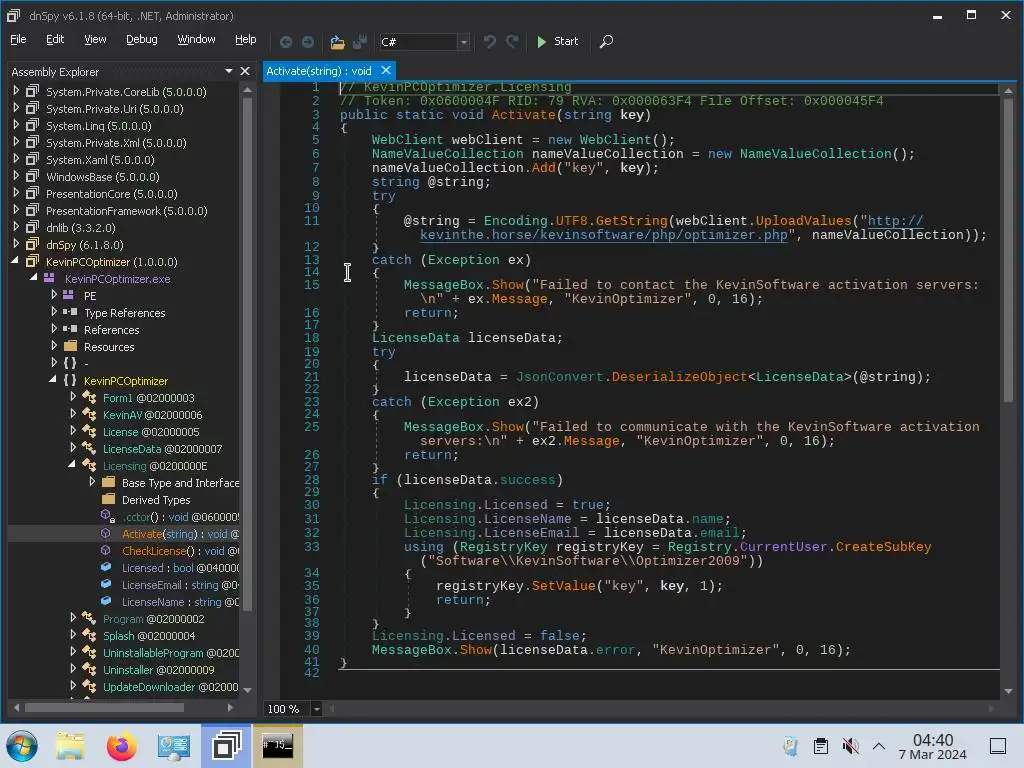Expand Base Type and Interfaces folder

coord(92,481)
